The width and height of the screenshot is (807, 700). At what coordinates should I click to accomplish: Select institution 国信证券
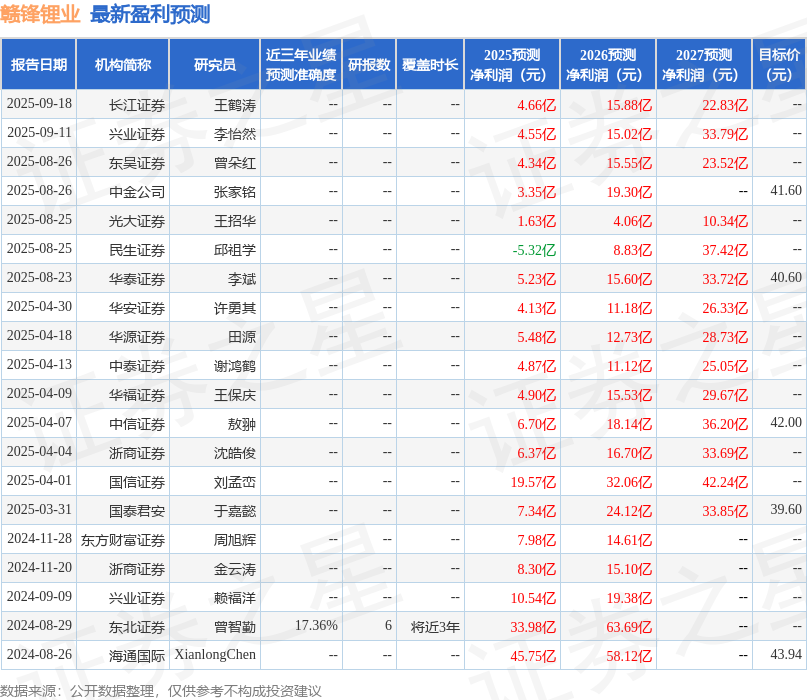click(137, 482)
